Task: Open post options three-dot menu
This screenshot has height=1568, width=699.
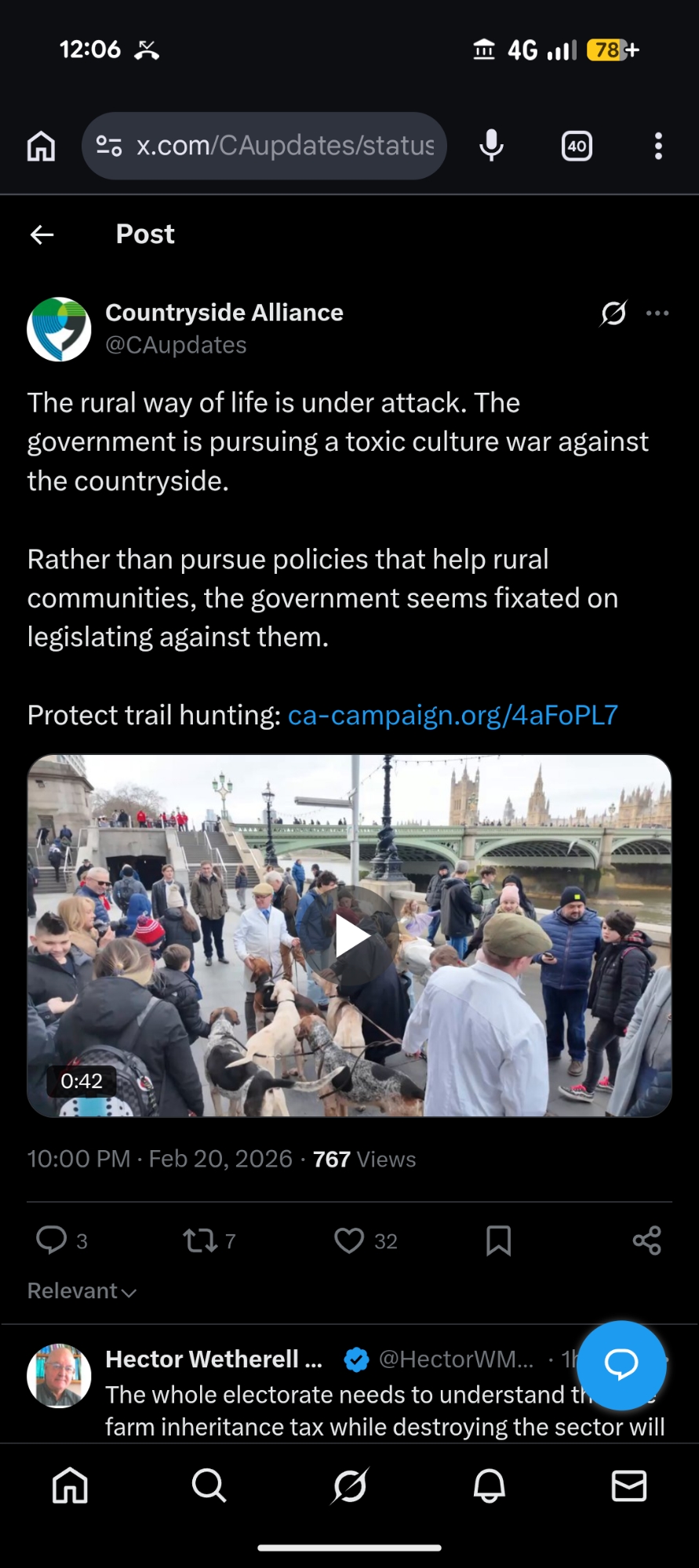Action: point(657,313)
